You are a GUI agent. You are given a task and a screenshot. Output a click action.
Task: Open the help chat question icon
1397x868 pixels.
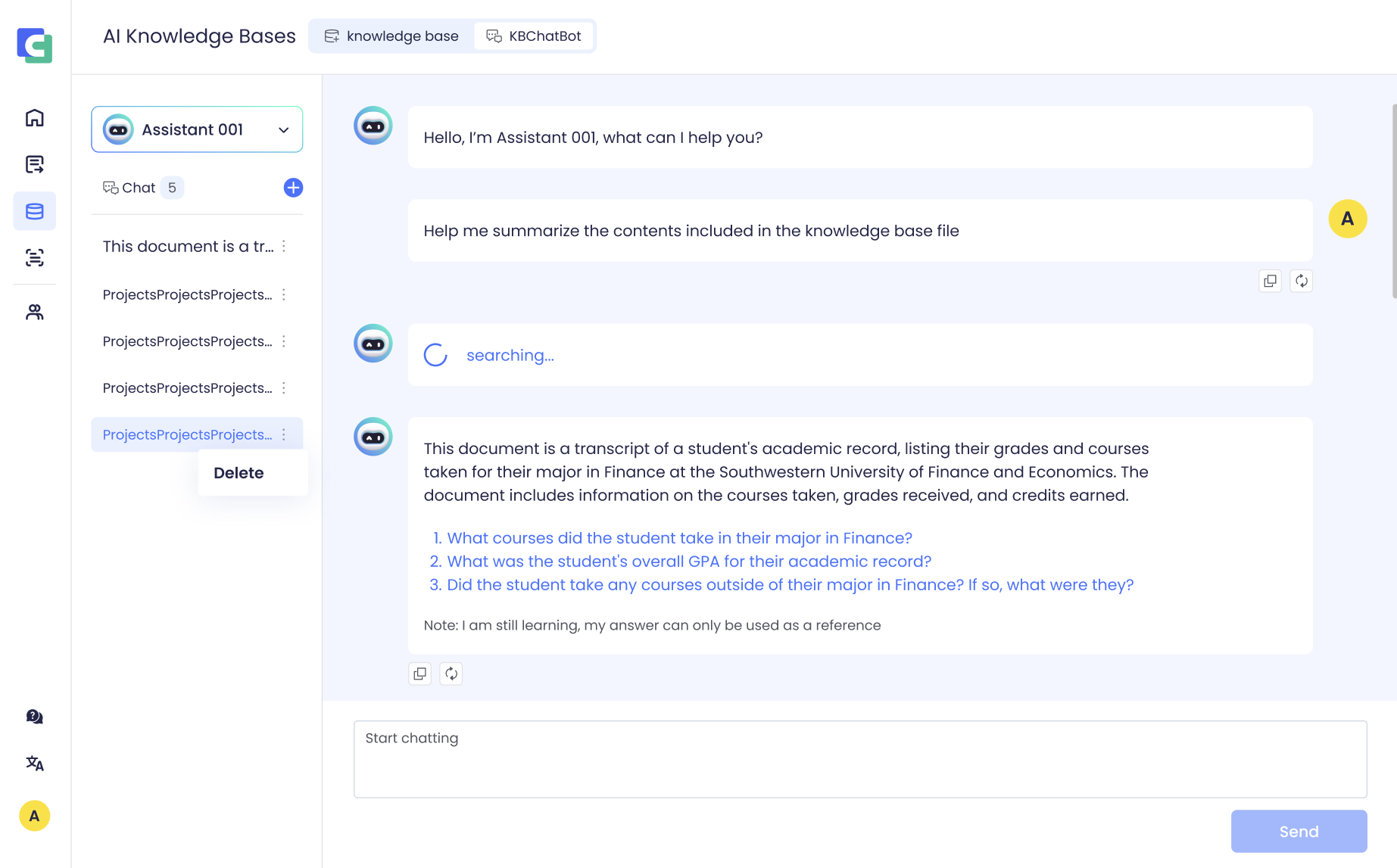coord(35,717)
